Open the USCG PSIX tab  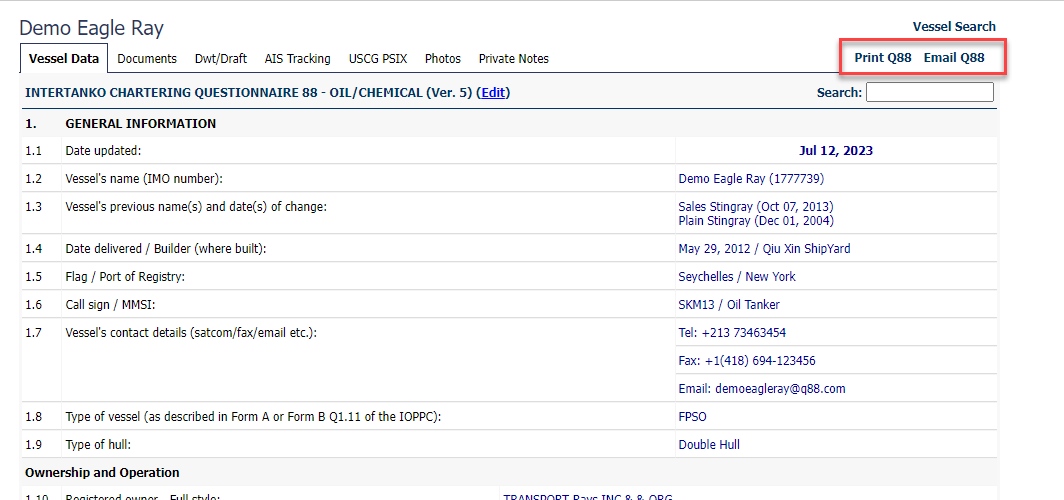pos(378,59)
